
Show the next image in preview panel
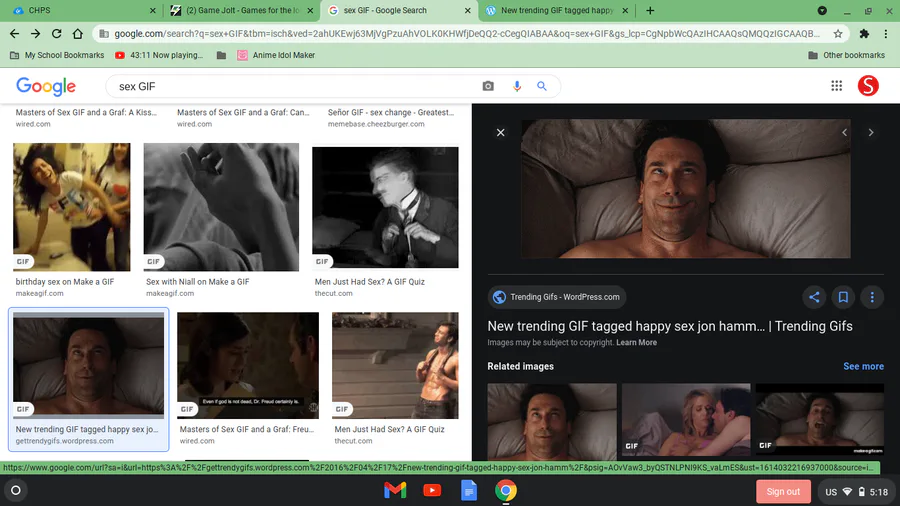click(x=871, y=133)
